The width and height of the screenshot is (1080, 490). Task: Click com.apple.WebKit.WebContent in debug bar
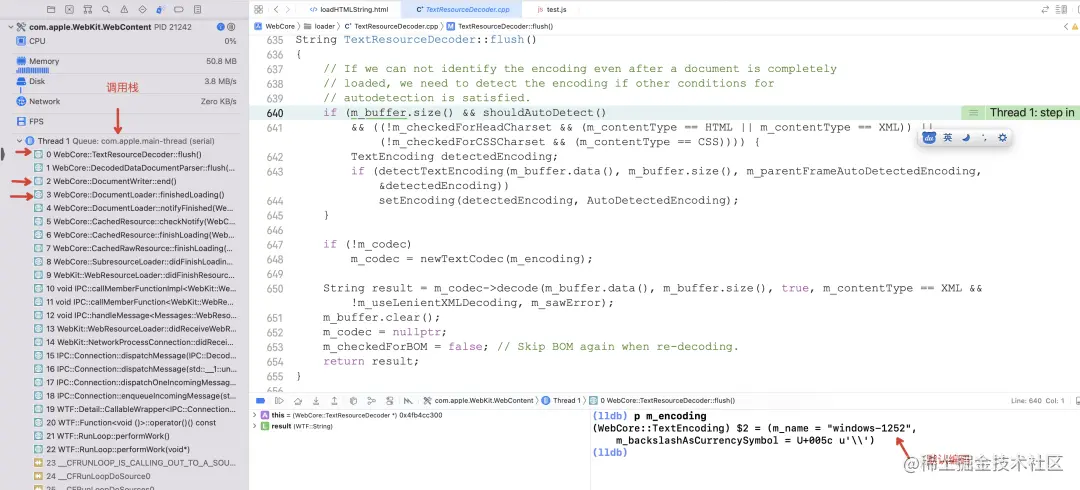click(x=479, y=400)
